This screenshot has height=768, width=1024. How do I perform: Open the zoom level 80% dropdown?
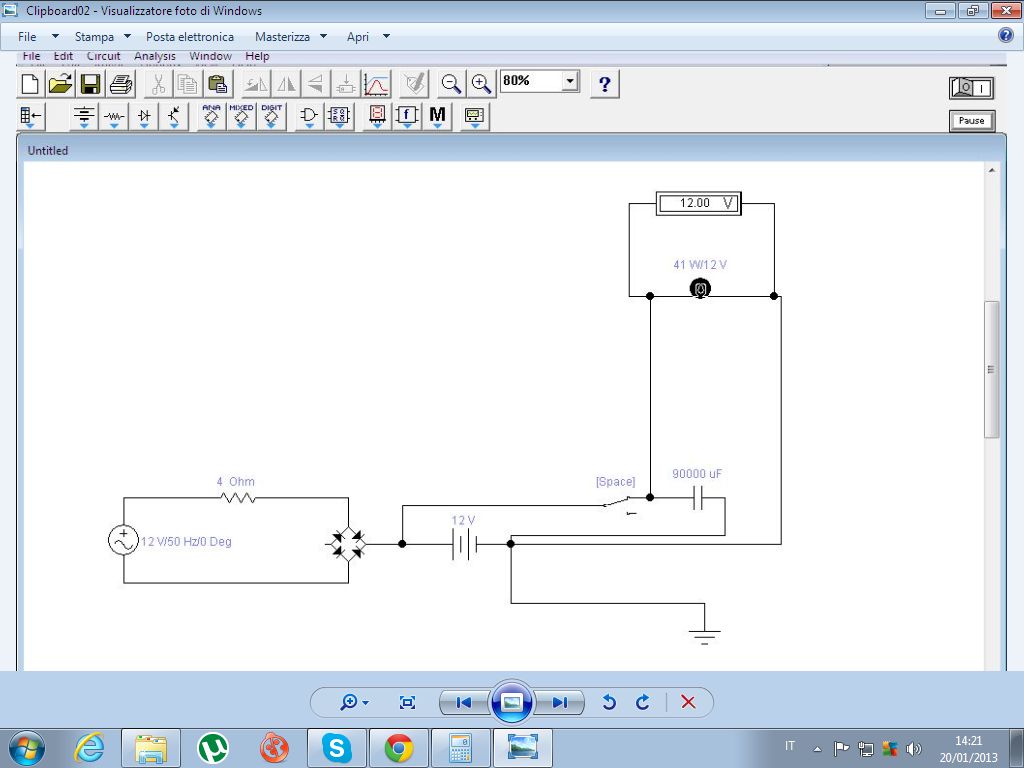pyautogui.click(x=570, y=81)
